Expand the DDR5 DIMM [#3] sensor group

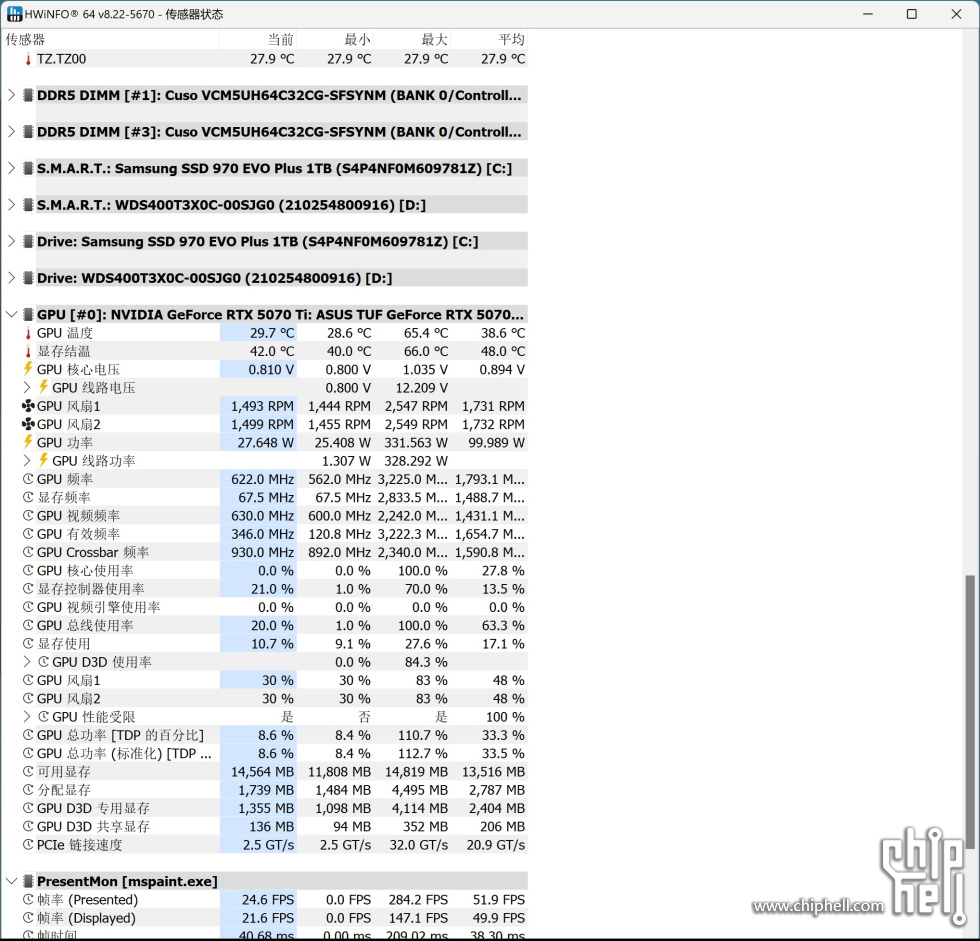tap(11, 131)
